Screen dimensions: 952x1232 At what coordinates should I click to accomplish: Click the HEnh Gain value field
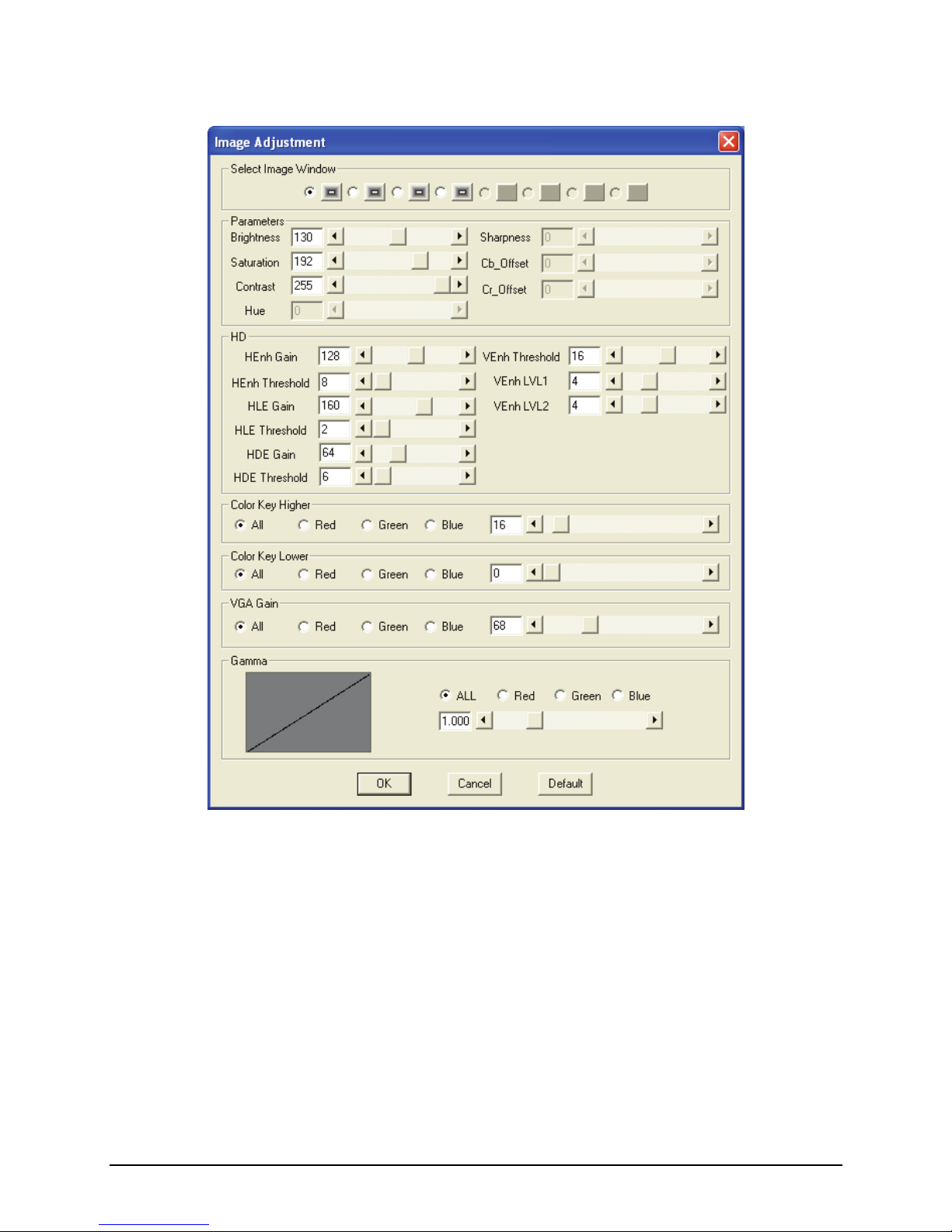pos(334,356)
